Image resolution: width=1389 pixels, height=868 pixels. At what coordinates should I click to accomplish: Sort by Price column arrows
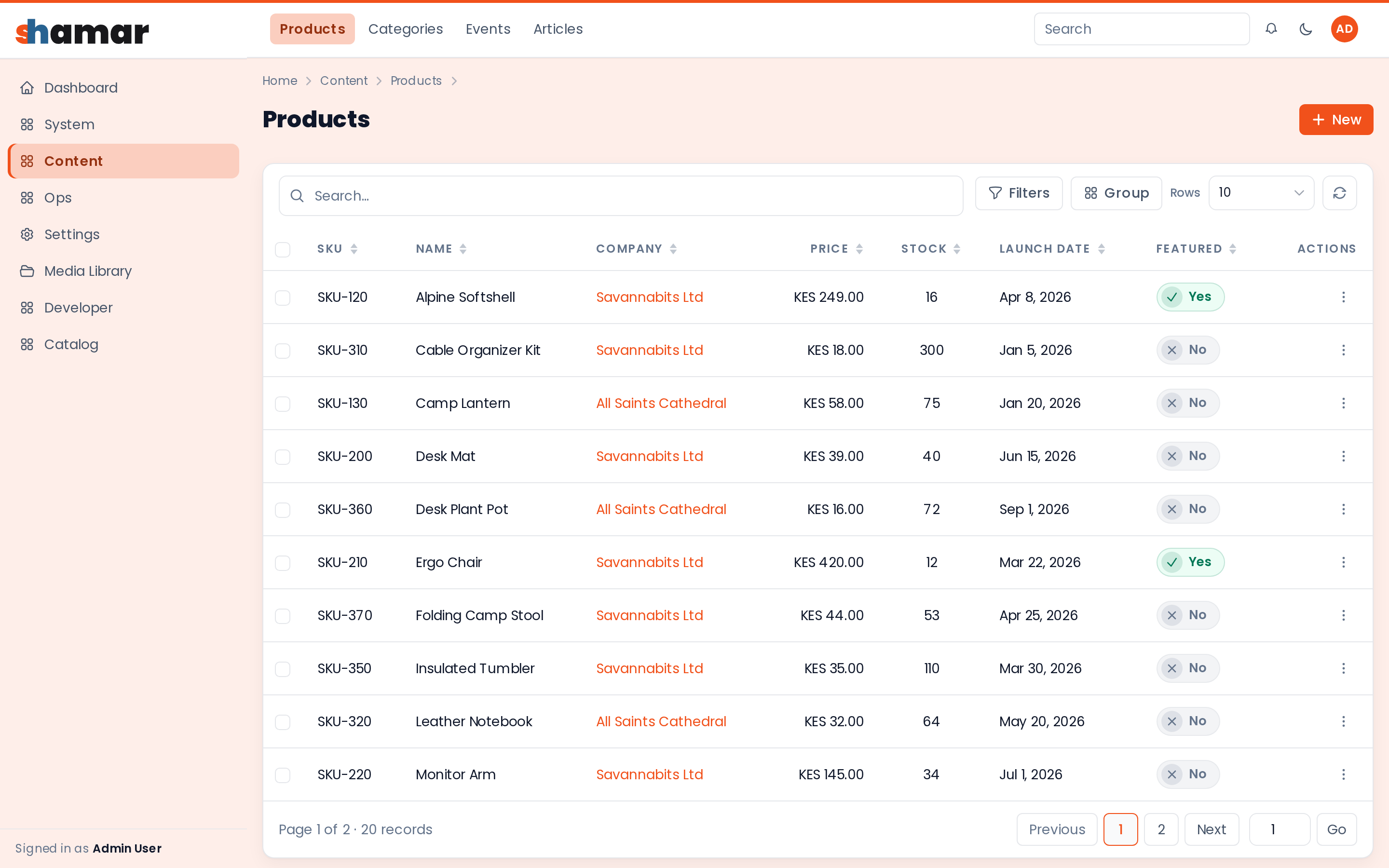[859, 249]
